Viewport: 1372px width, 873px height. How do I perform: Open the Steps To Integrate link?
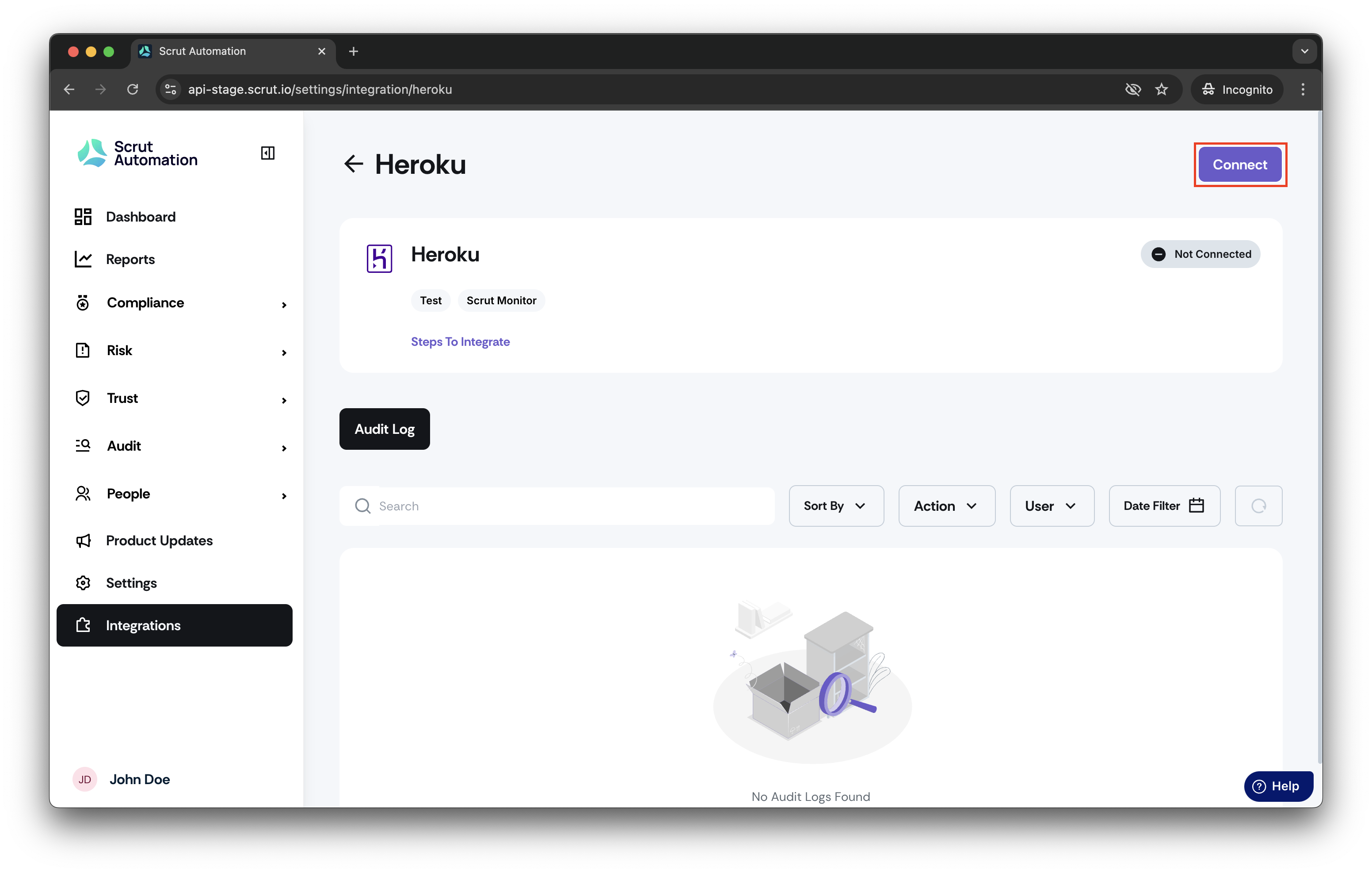pos(461,341)
